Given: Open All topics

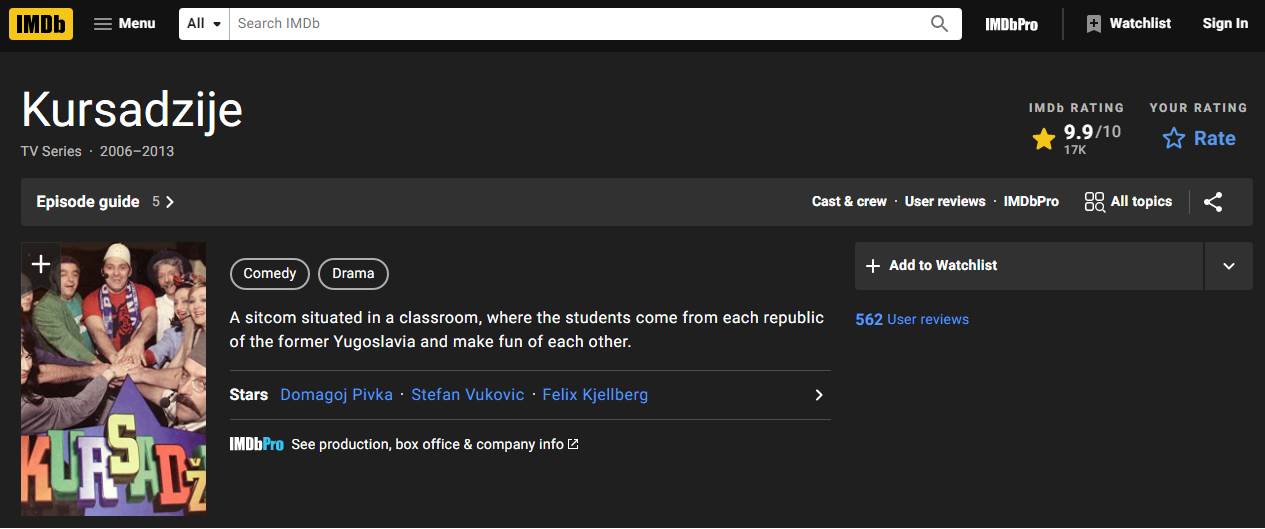Looking at the screenshot, I should click(x=1128, y=201).
